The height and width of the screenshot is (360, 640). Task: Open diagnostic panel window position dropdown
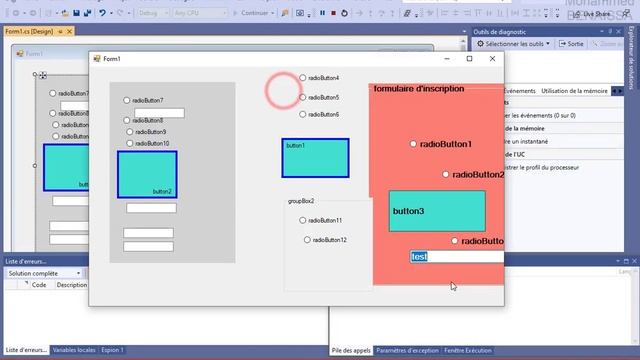click(602, 31)
